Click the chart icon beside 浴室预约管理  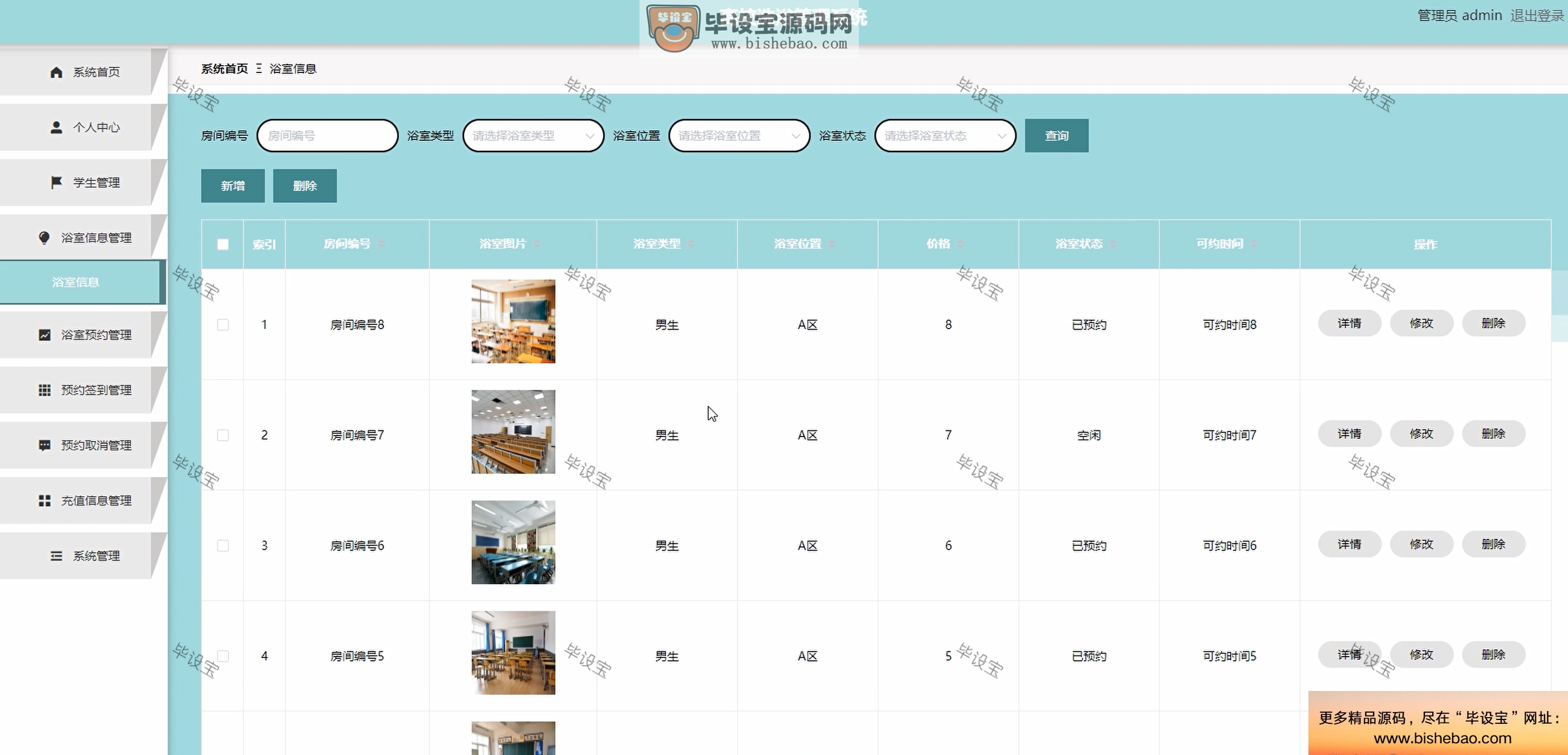click(x=45, y=335)
